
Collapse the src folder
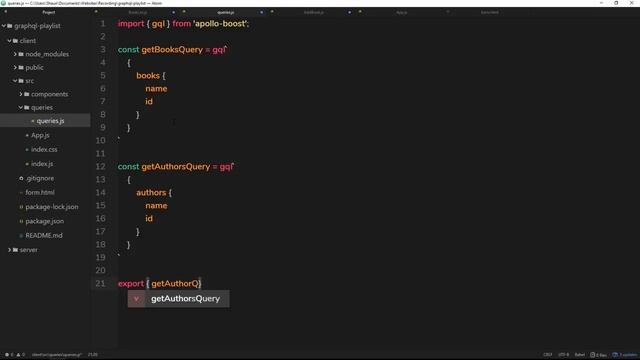pyautogui.click(x=15, y=81)
